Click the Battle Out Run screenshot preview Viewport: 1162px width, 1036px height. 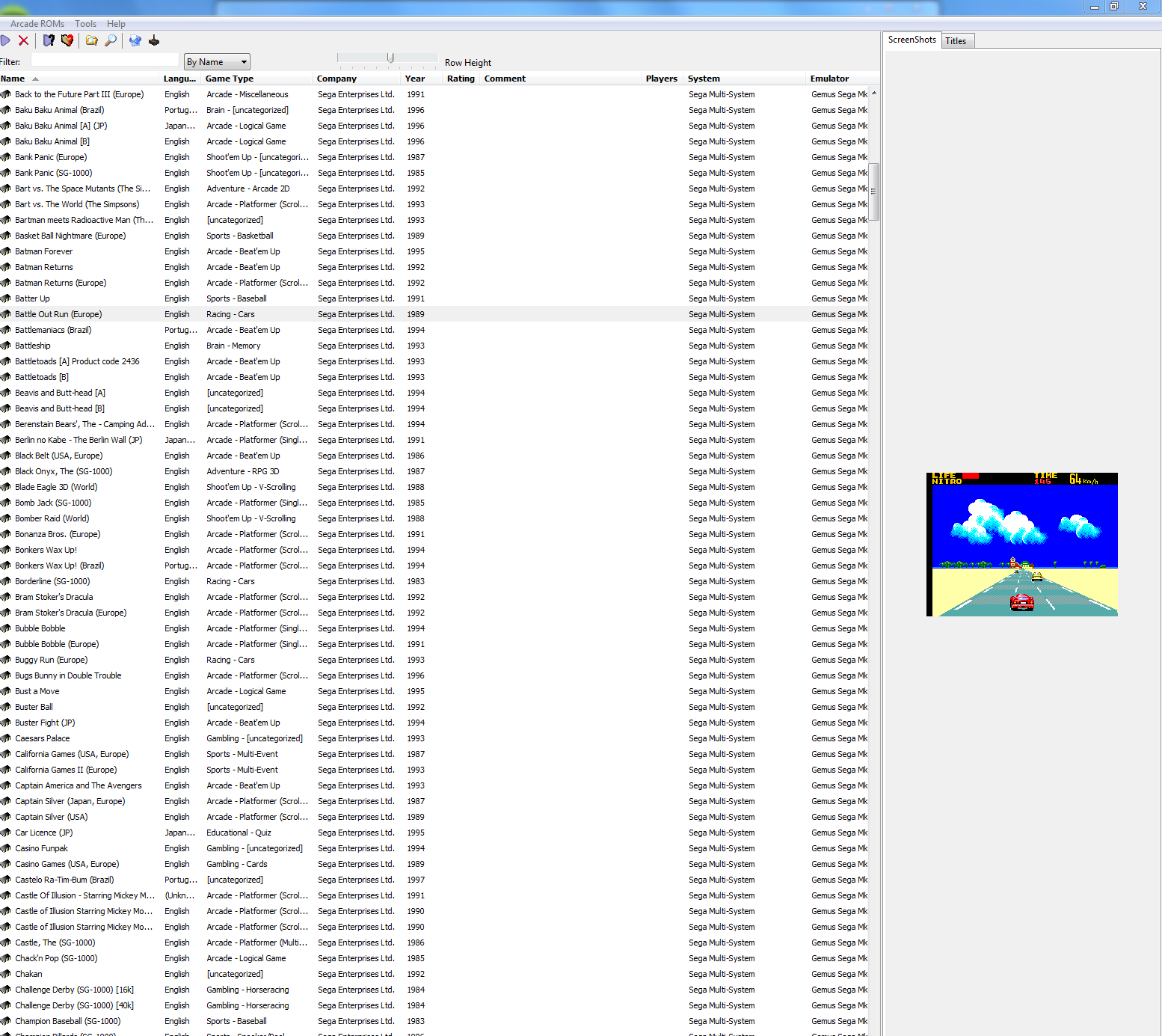(x=1022, y=545)
